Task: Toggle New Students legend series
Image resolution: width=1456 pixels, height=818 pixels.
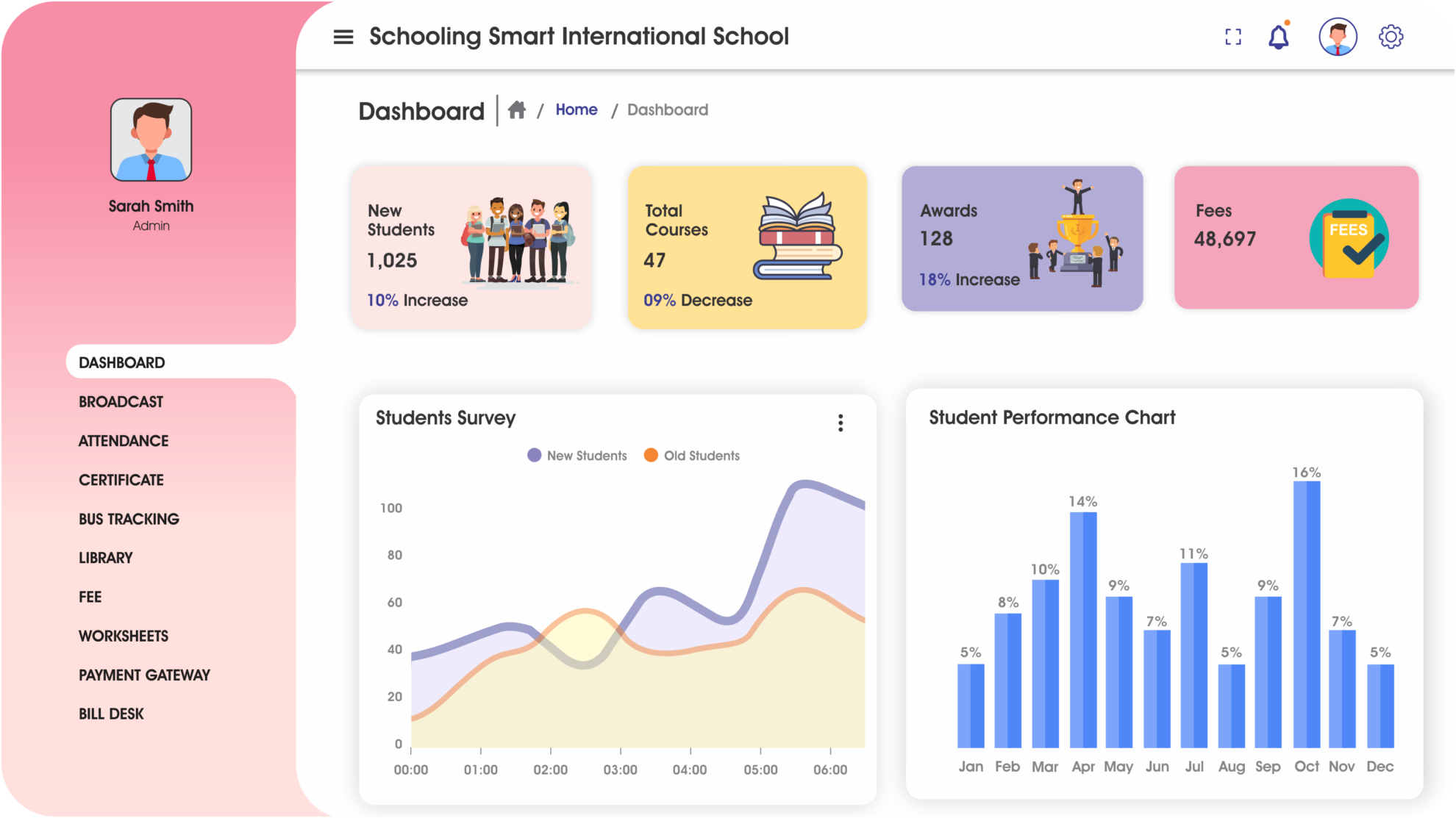Action: [x=577, y=456]
